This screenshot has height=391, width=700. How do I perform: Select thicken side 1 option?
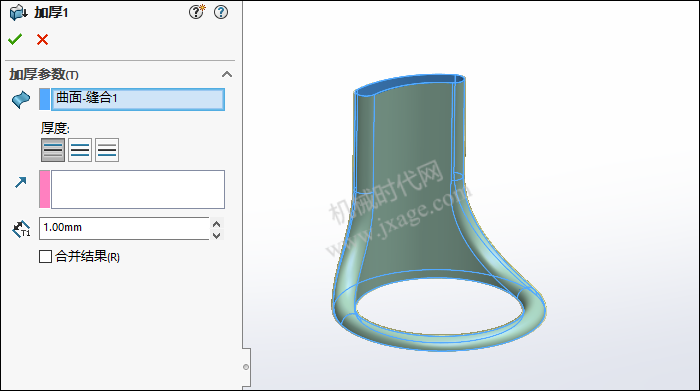tap(53, 150)
